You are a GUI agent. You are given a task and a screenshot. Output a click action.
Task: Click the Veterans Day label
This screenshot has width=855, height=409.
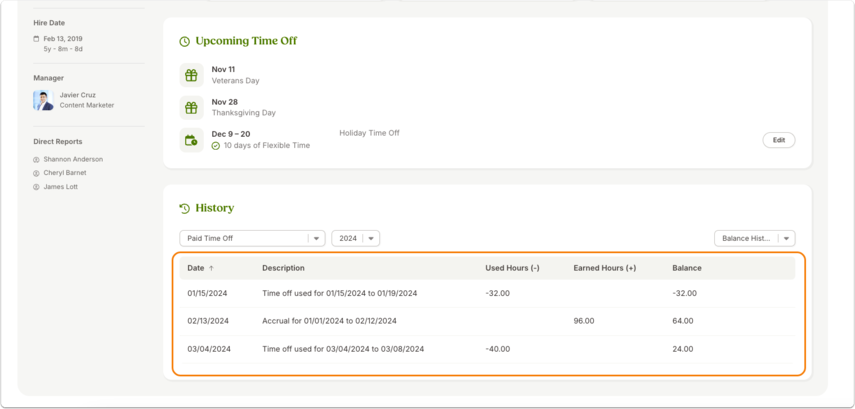click(236, 81)
